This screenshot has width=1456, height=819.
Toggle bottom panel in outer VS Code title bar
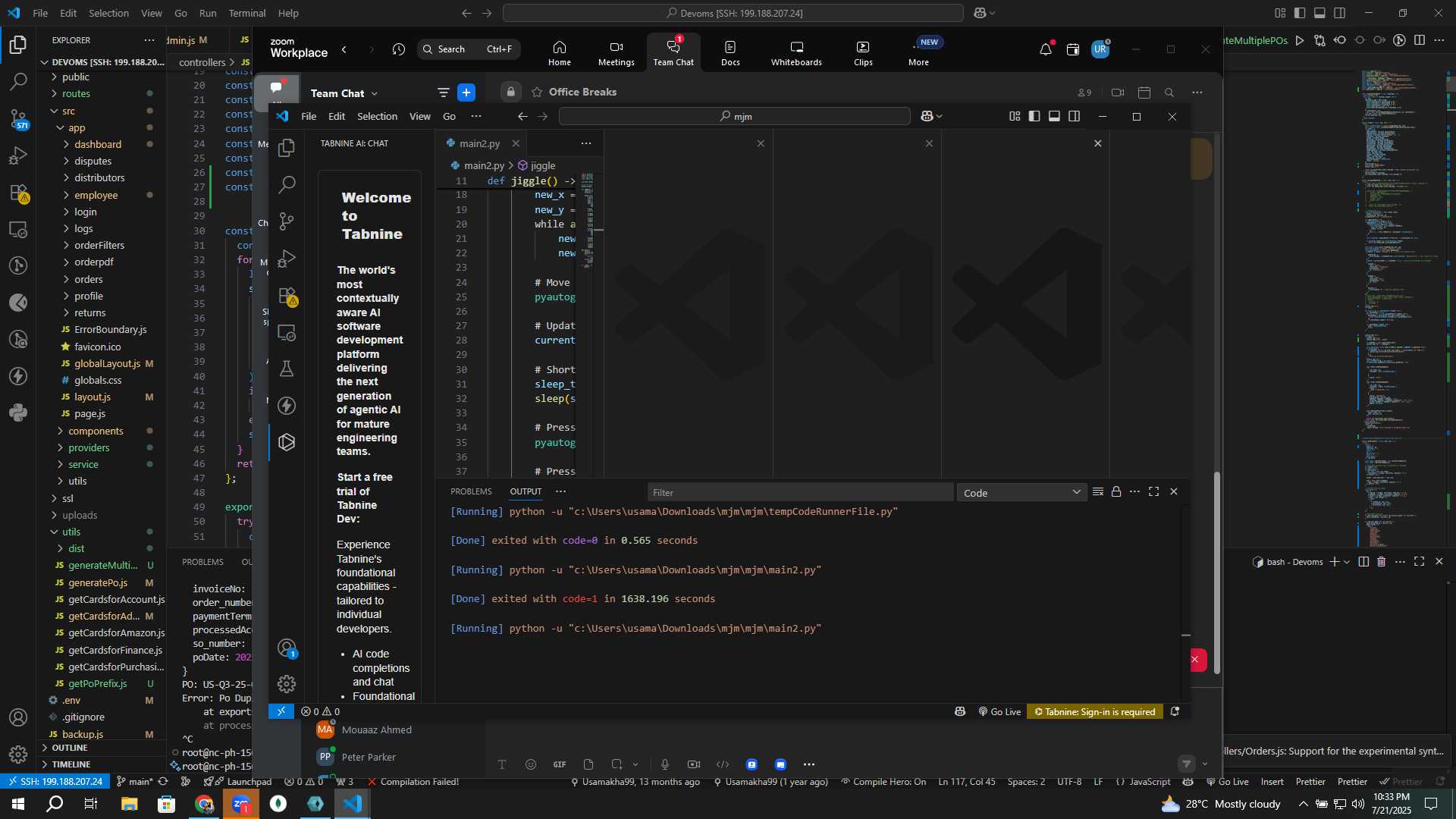tap(1319, 13)
